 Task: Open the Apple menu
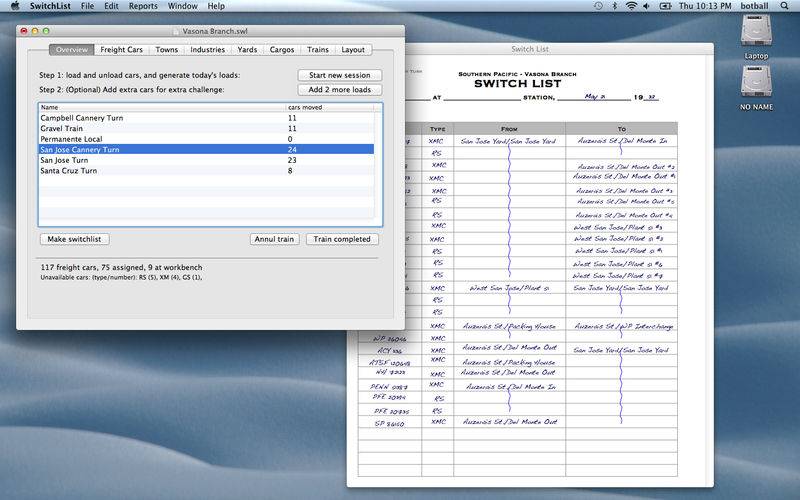click(14, 6)
